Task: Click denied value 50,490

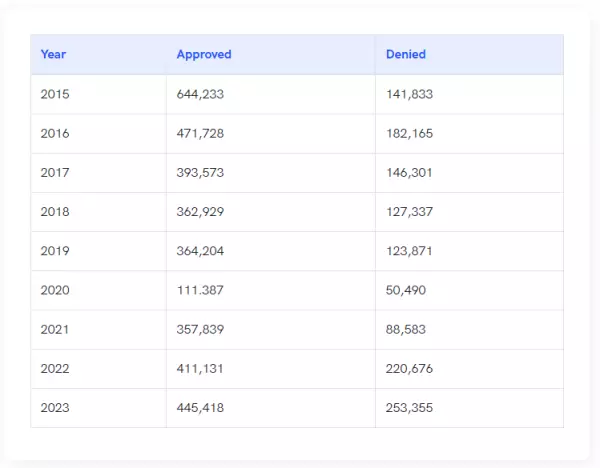Action: coord(406,290)
